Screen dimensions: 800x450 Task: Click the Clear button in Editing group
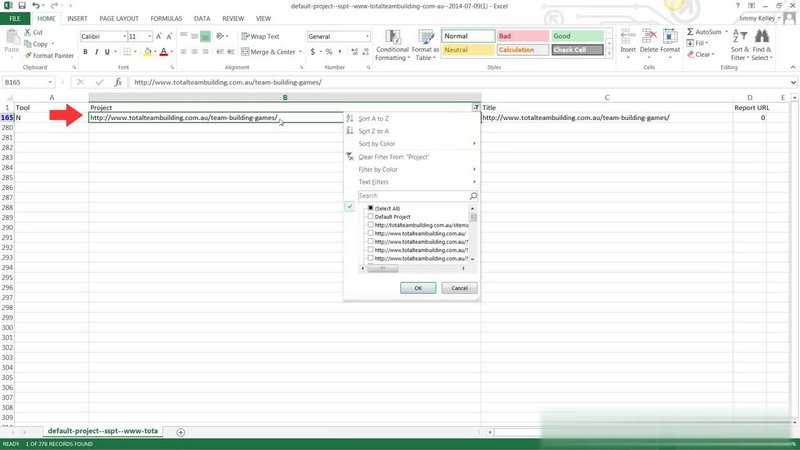700,55
